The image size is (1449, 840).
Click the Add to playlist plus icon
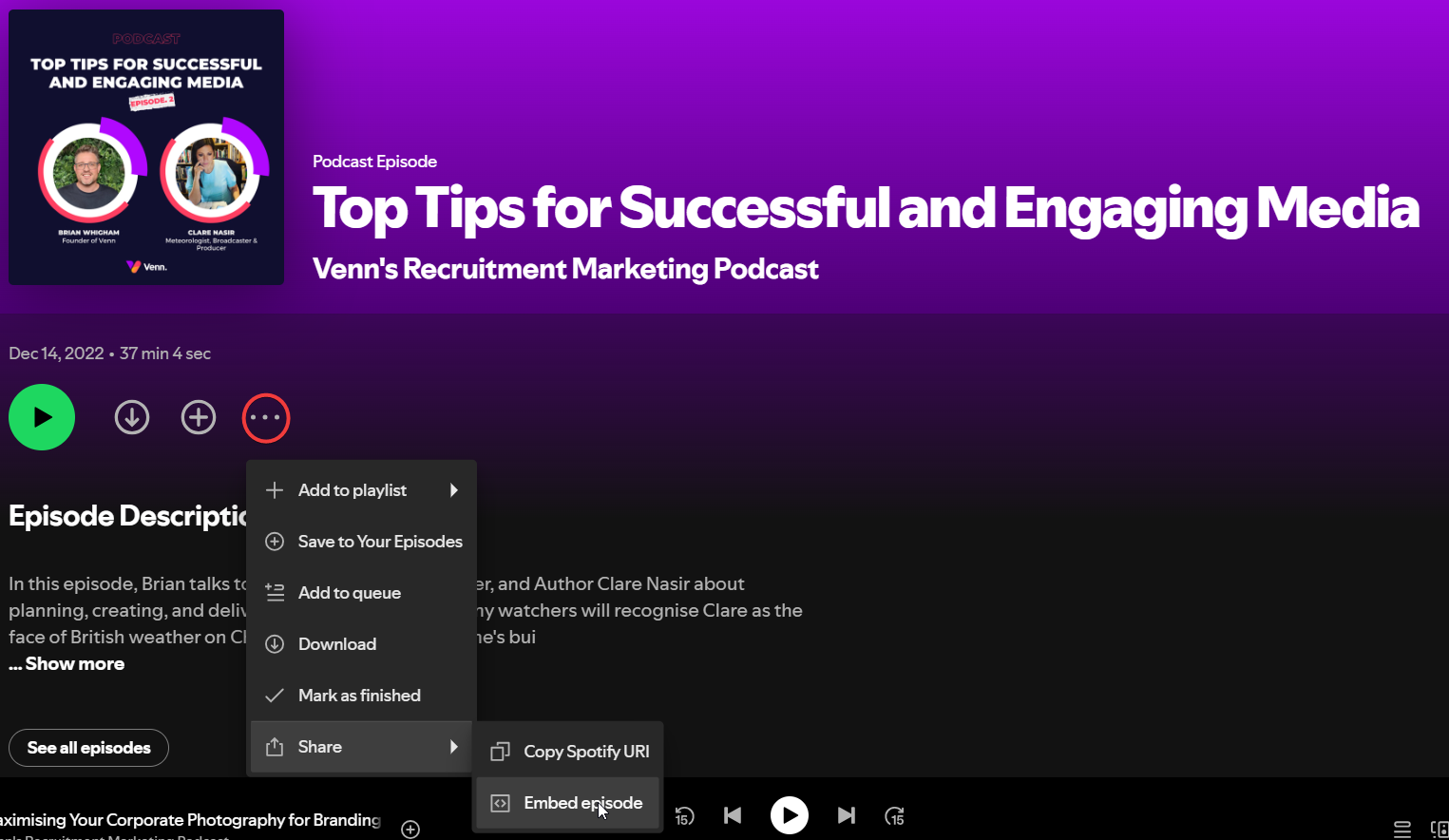[x=275, y=490]
